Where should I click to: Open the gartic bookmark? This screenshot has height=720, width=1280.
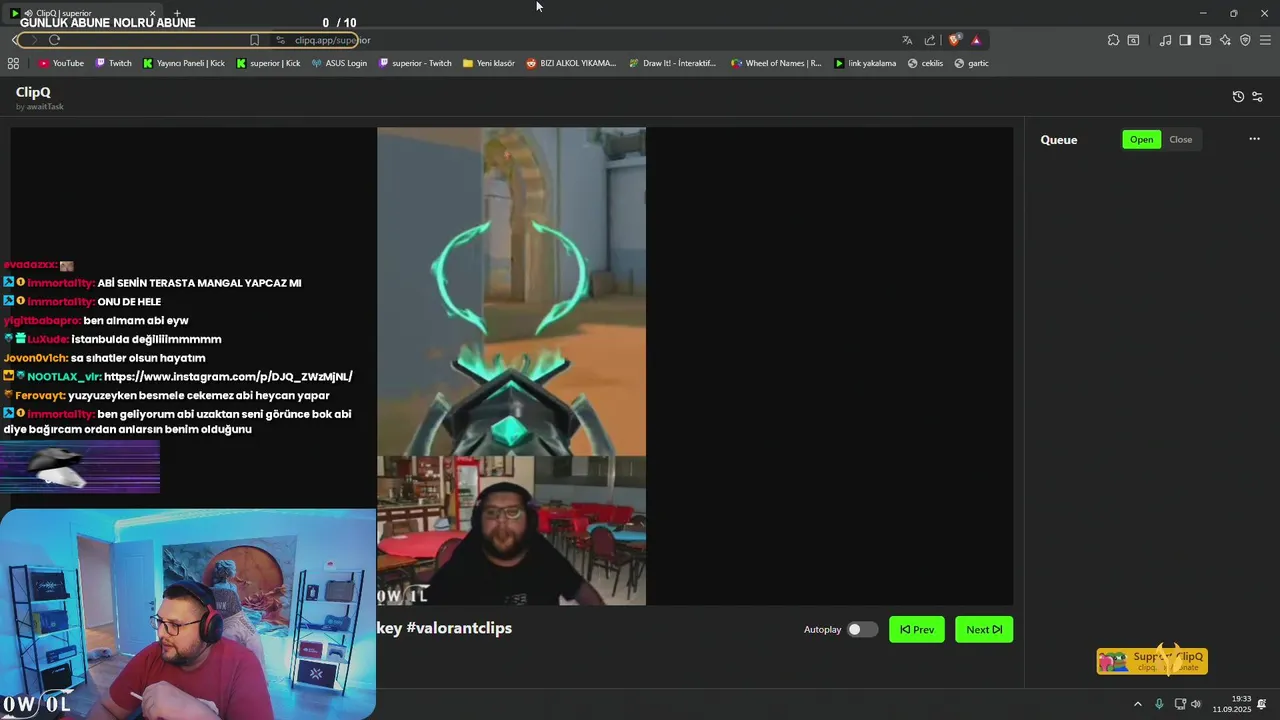pos(971,63)
